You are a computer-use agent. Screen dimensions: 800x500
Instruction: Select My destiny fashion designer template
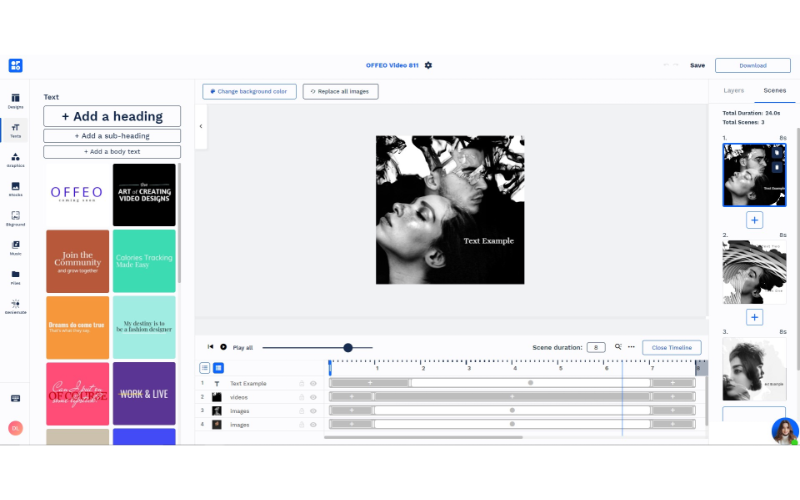tap(144, 328)
